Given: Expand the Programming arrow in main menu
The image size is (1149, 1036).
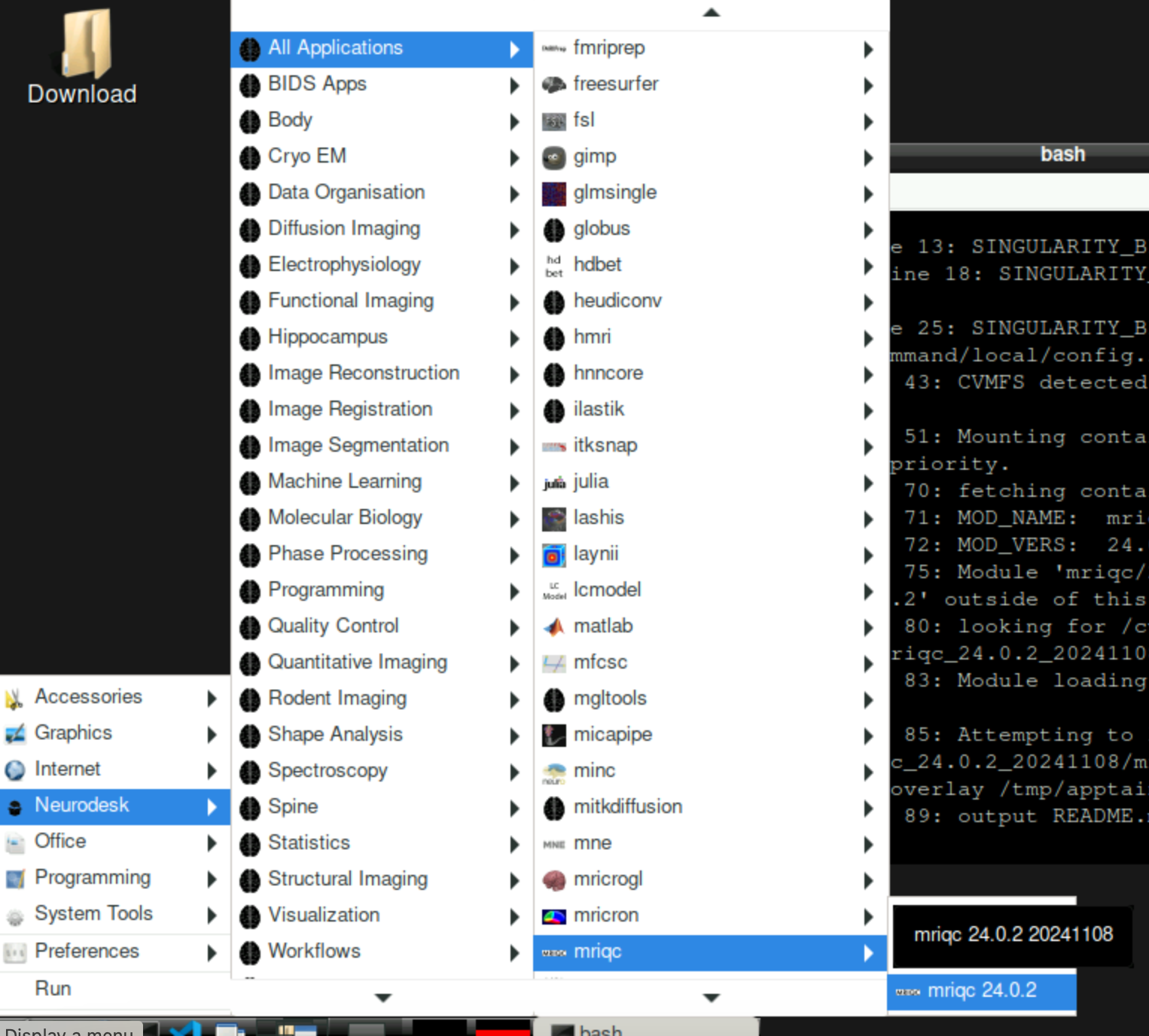Looking at the screenshot, I should coord(212,879).
